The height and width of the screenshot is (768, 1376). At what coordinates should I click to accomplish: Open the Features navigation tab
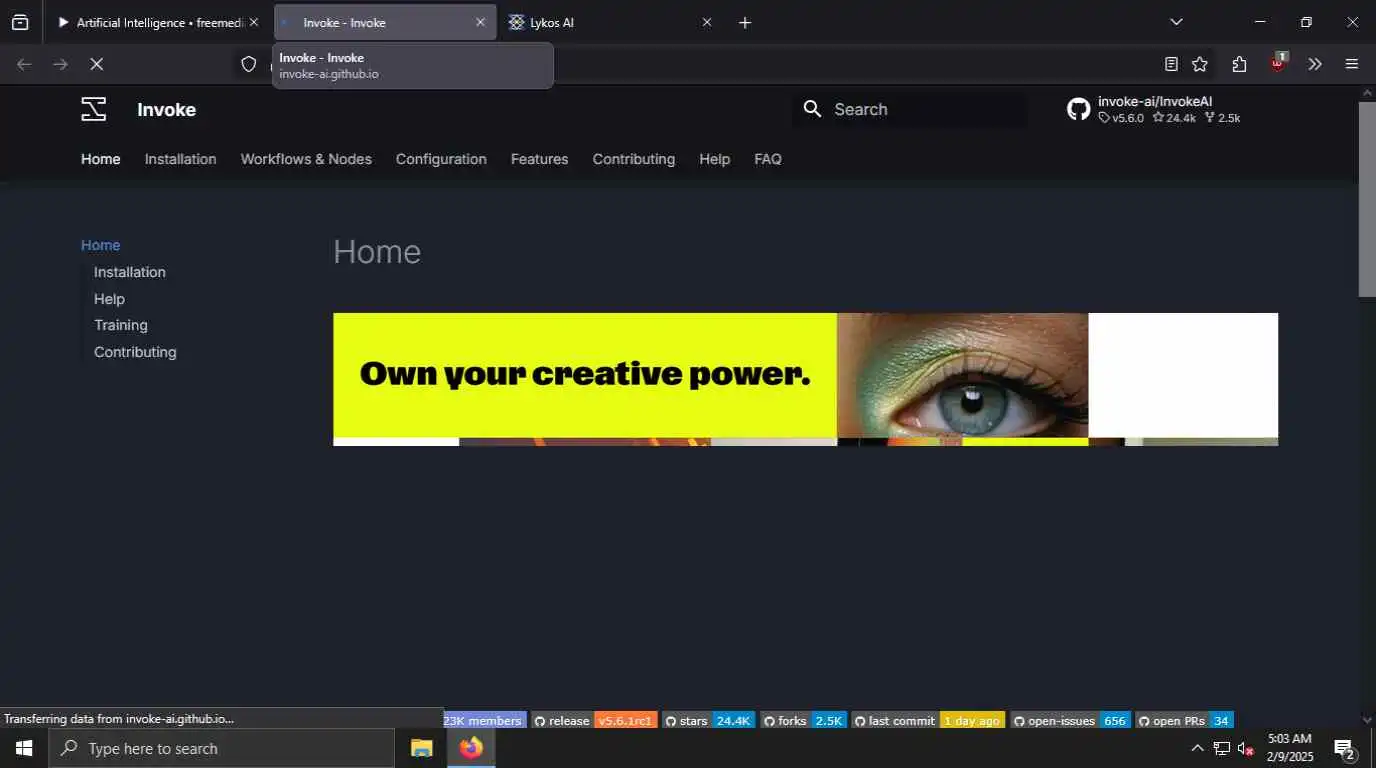tap(539, 159)
